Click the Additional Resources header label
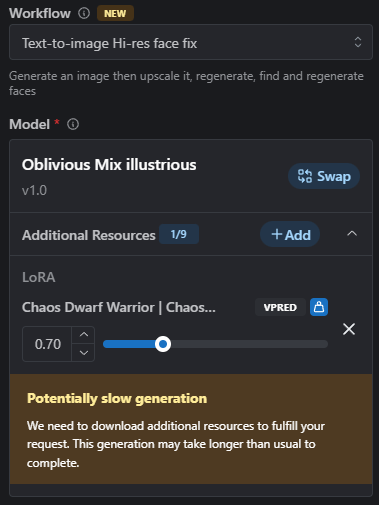 point(89,235)
